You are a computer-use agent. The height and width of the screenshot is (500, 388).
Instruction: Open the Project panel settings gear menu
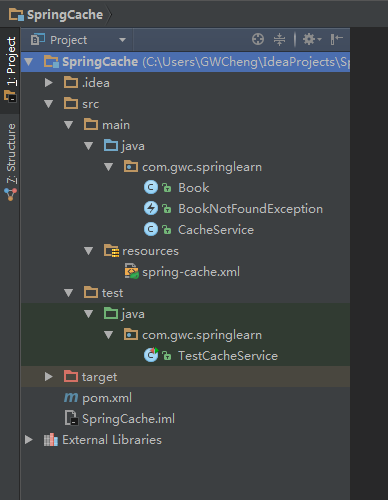pos(312,39)
